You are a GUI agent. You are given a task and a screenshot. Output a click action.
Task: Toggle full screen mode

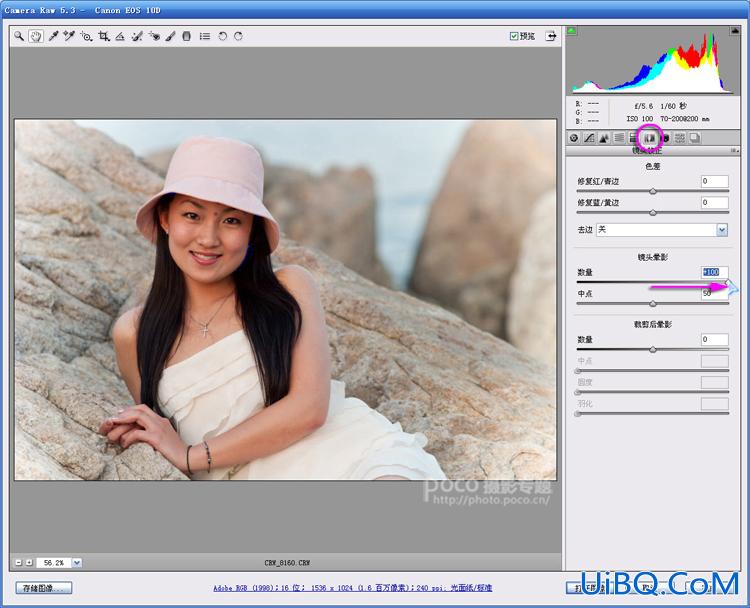[x=551, y=36]
